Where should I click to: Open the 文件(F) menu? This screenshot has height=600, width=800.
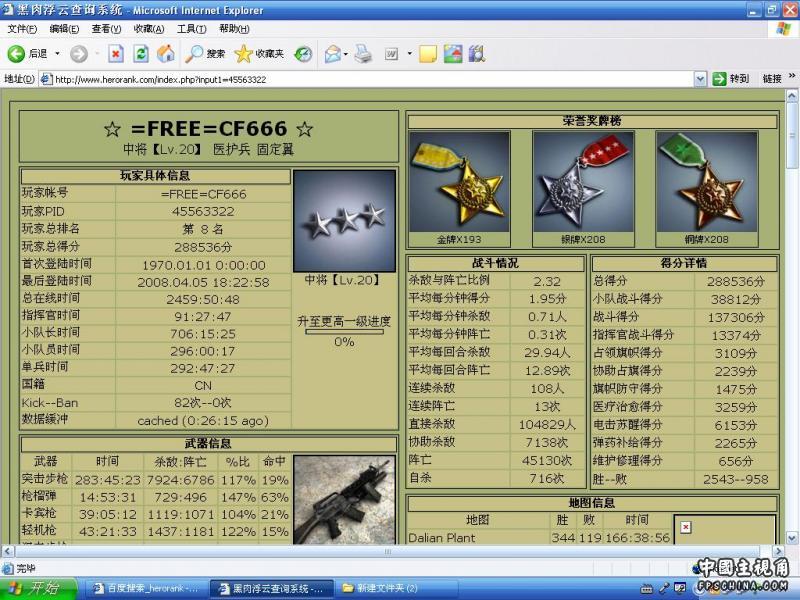click(22, 29)
